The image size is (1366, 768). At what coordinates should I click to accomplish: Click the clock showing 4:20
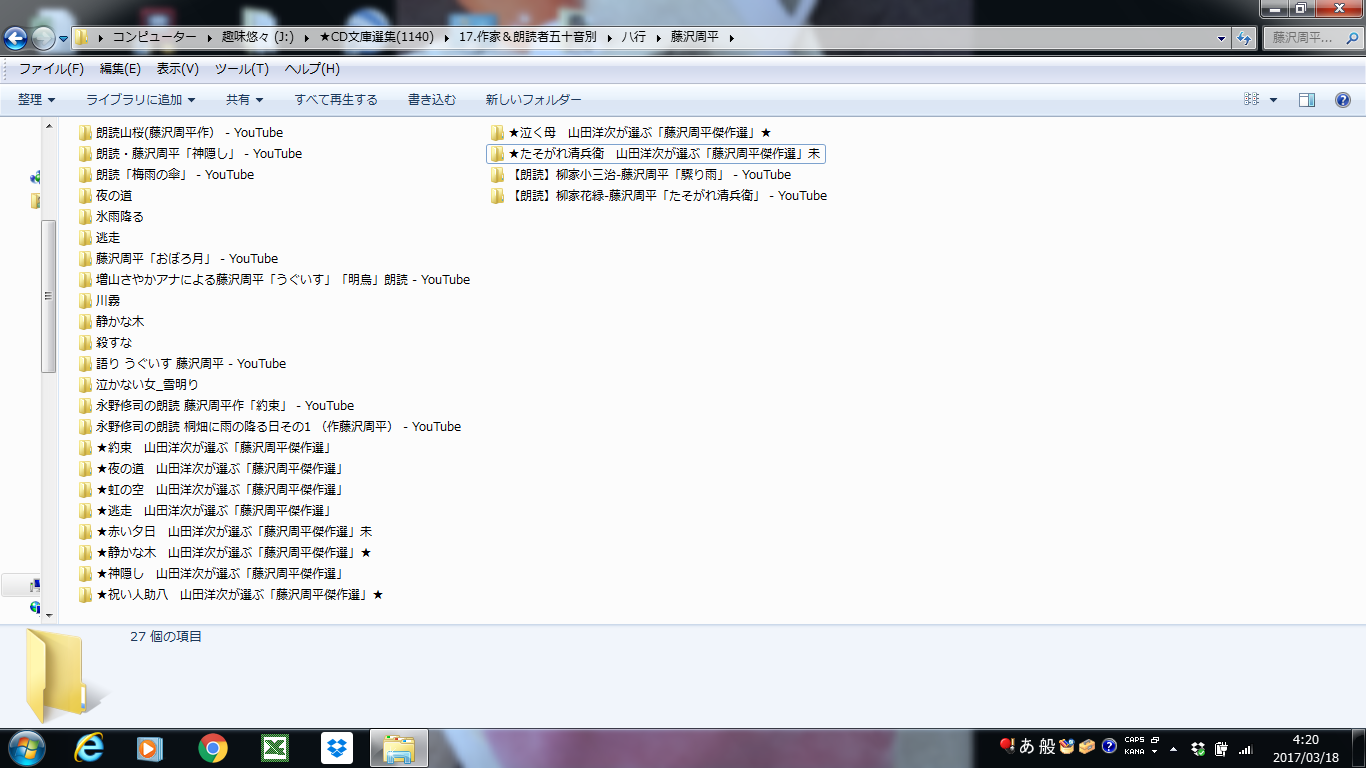(1305, 740)
